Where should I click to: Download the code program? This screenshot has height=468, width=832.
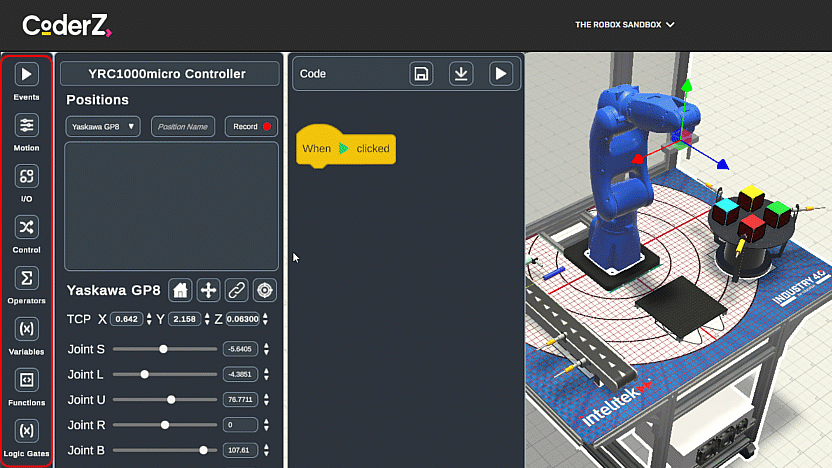[x=461, y=73]
